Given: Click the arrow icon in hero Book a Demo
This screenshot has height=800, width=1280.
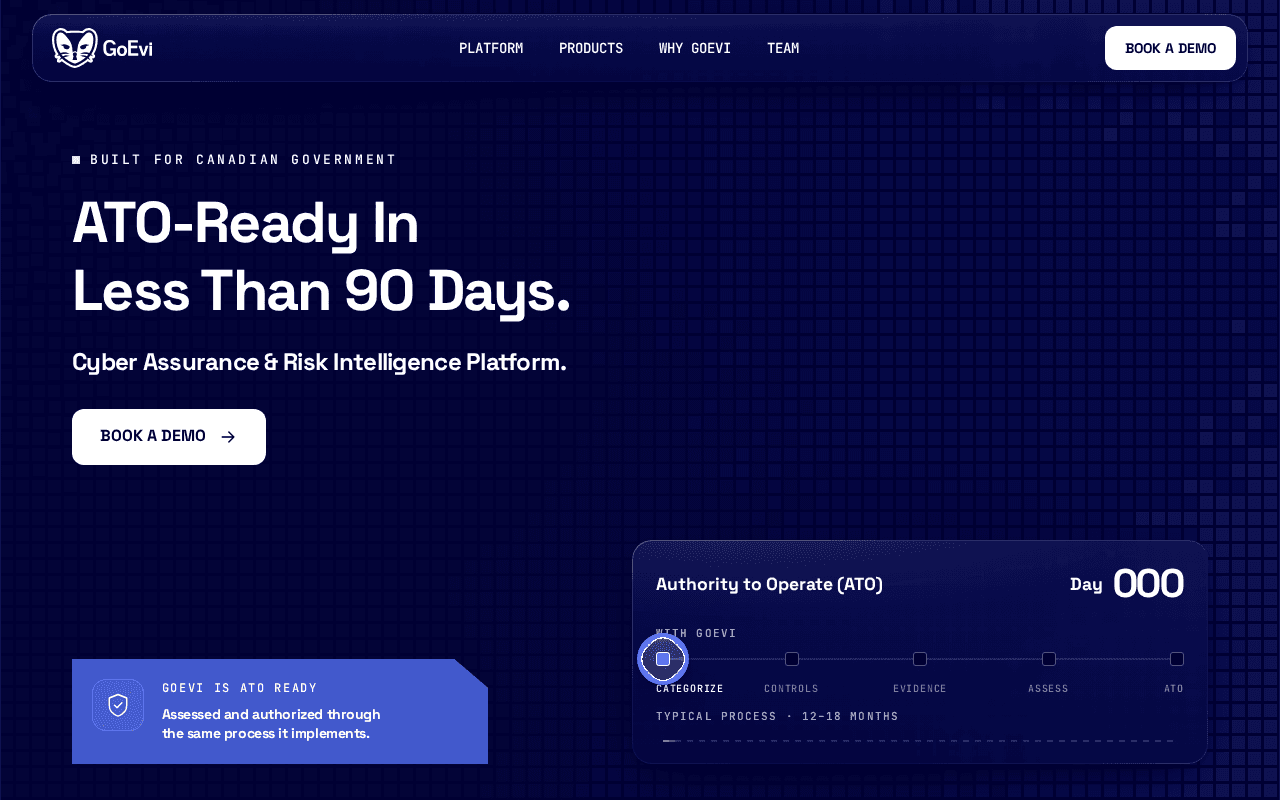Looking at the screenshot, I should [x=228, y=437].
